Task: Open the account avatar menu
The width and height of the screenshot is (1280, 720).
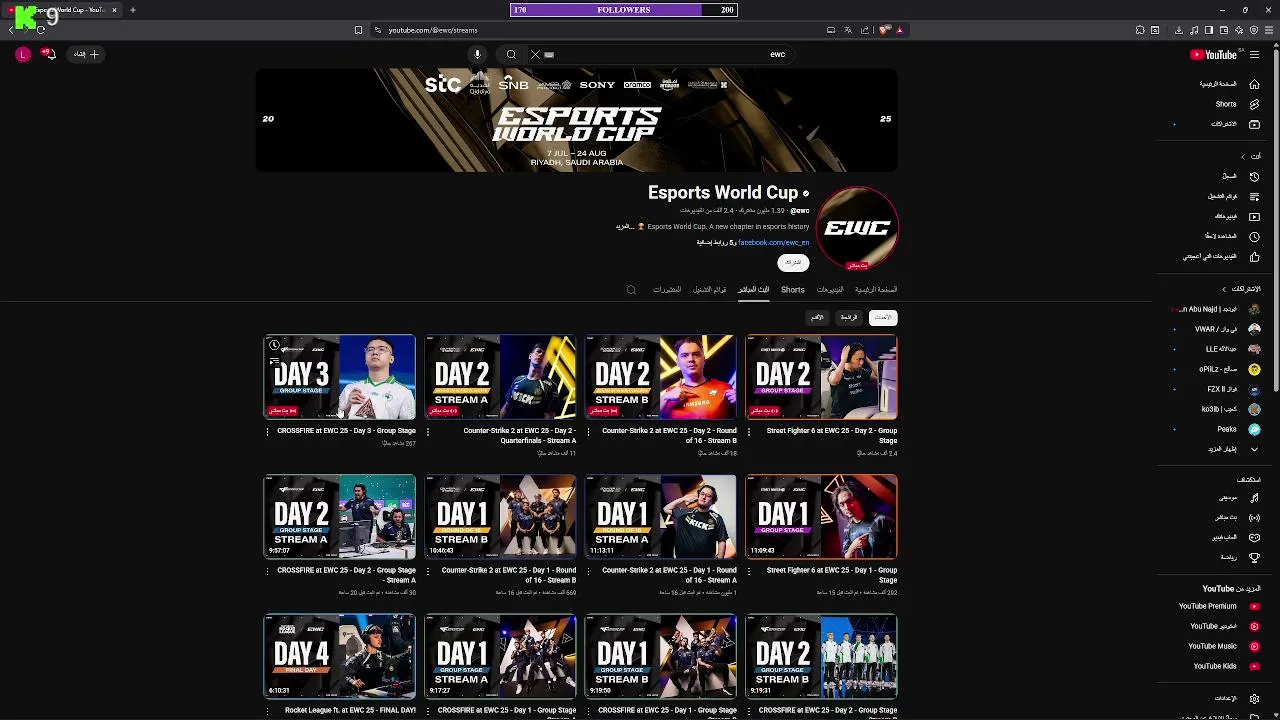Action: point(23,55)
